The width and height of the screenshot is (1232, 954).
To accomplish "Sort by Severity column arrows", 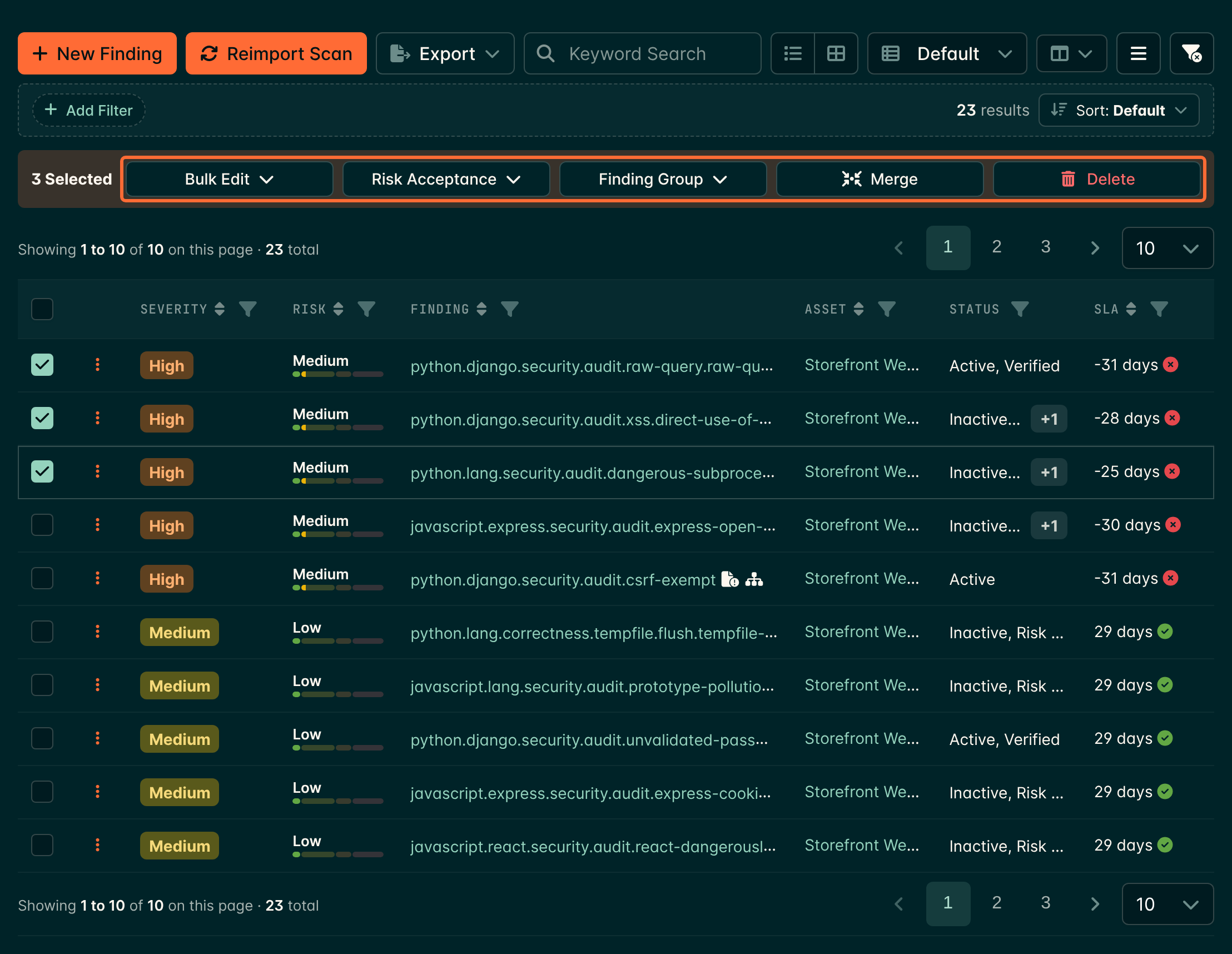I will click(x=220, y=309).
